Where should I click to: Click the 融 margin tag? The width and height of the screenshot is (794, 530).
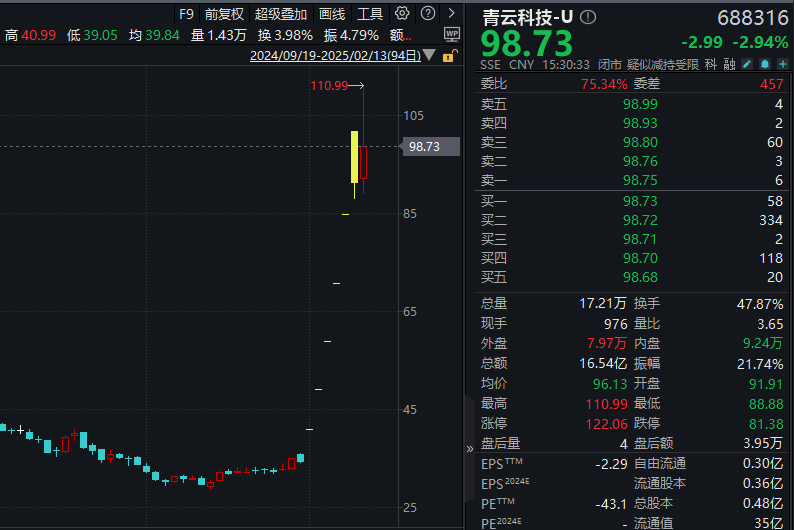pyautogui.click(x=729, y=64)
